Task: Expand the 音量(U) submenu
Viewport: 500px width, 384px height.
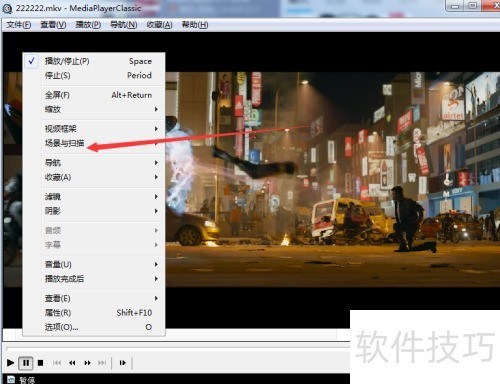Action: click(94, 265)
